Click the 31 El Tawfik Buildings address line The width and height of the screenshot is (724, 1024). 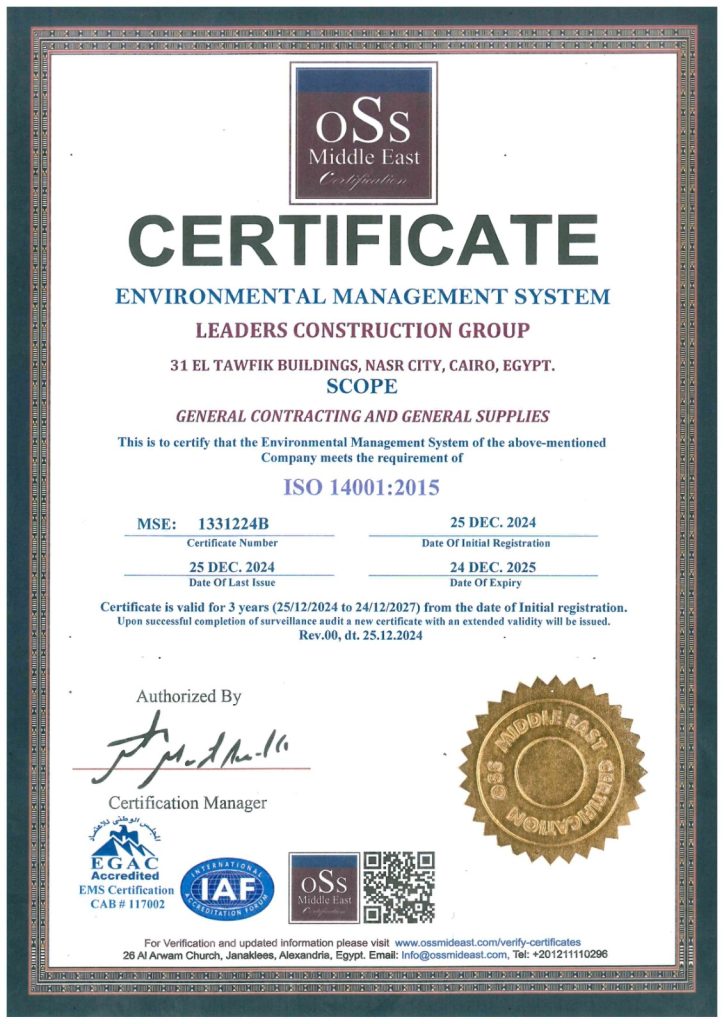pyautogui.click(x=363, y=365)
